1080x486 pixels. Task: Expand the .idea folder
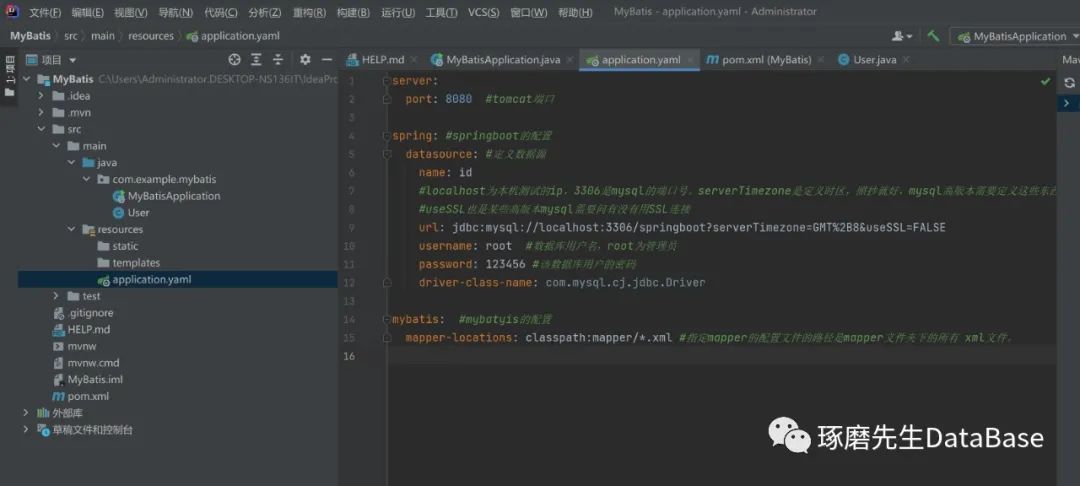click(x=41, y=96)
